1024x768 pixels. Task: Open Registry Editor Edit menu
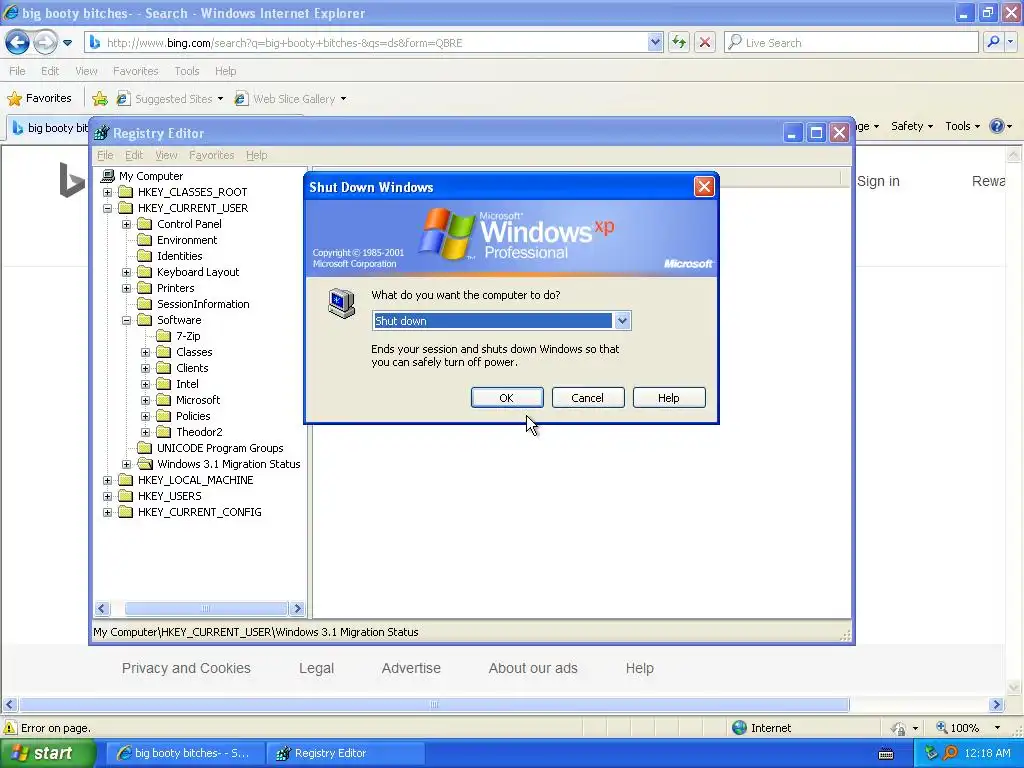coord(134,155)
